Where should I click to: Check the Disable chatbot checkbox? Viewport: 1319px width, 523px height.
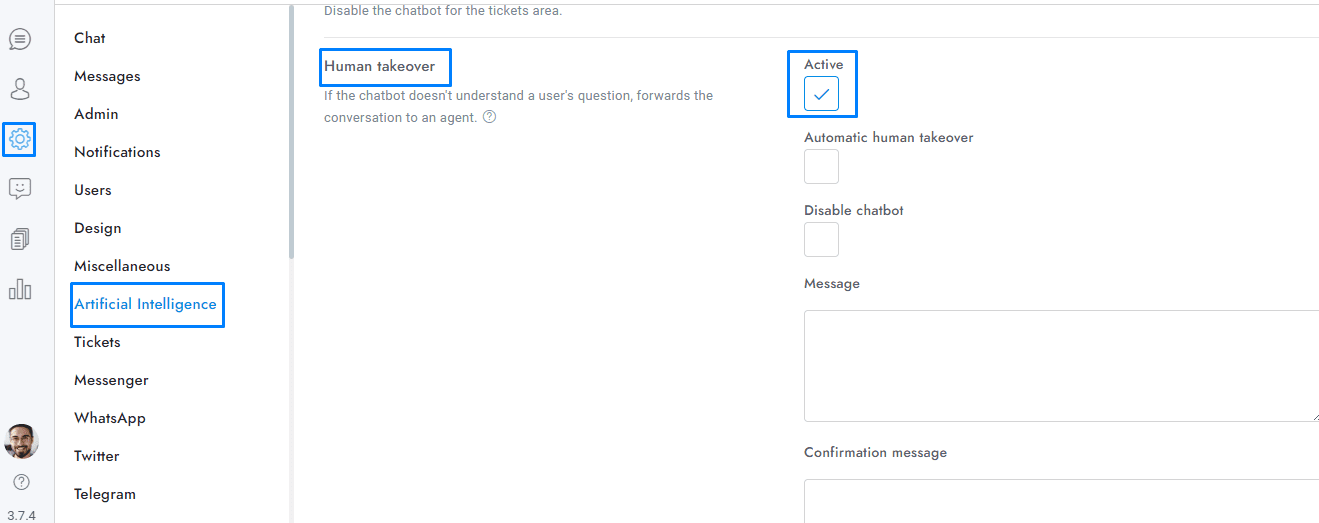pyautogui.click(x=821, y=240)
